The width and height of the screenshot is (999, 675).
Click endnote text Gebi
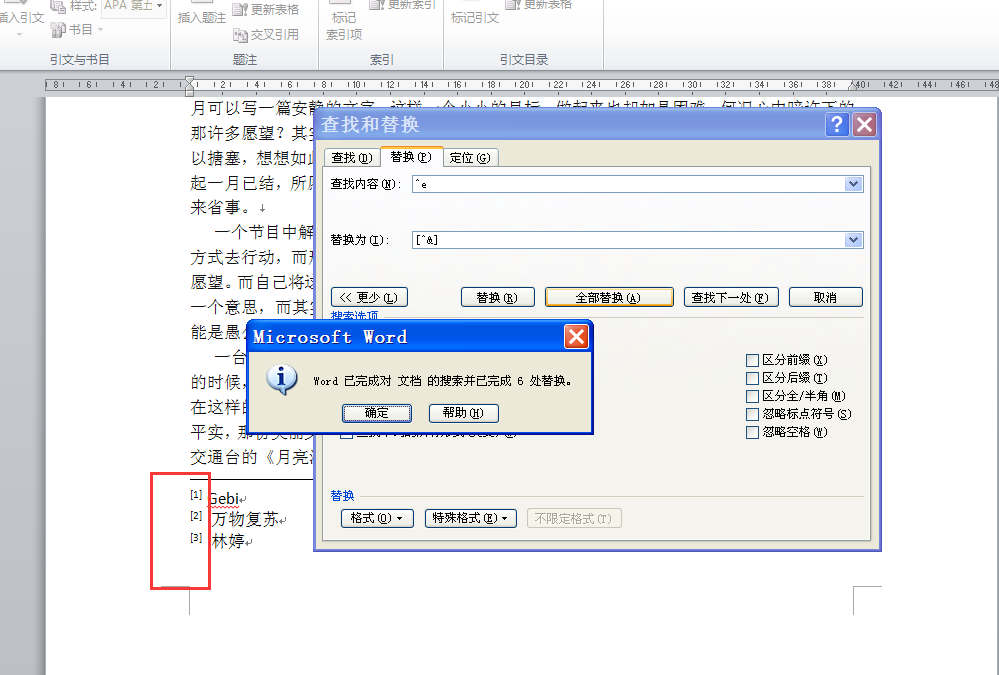(x=224, y=498)
